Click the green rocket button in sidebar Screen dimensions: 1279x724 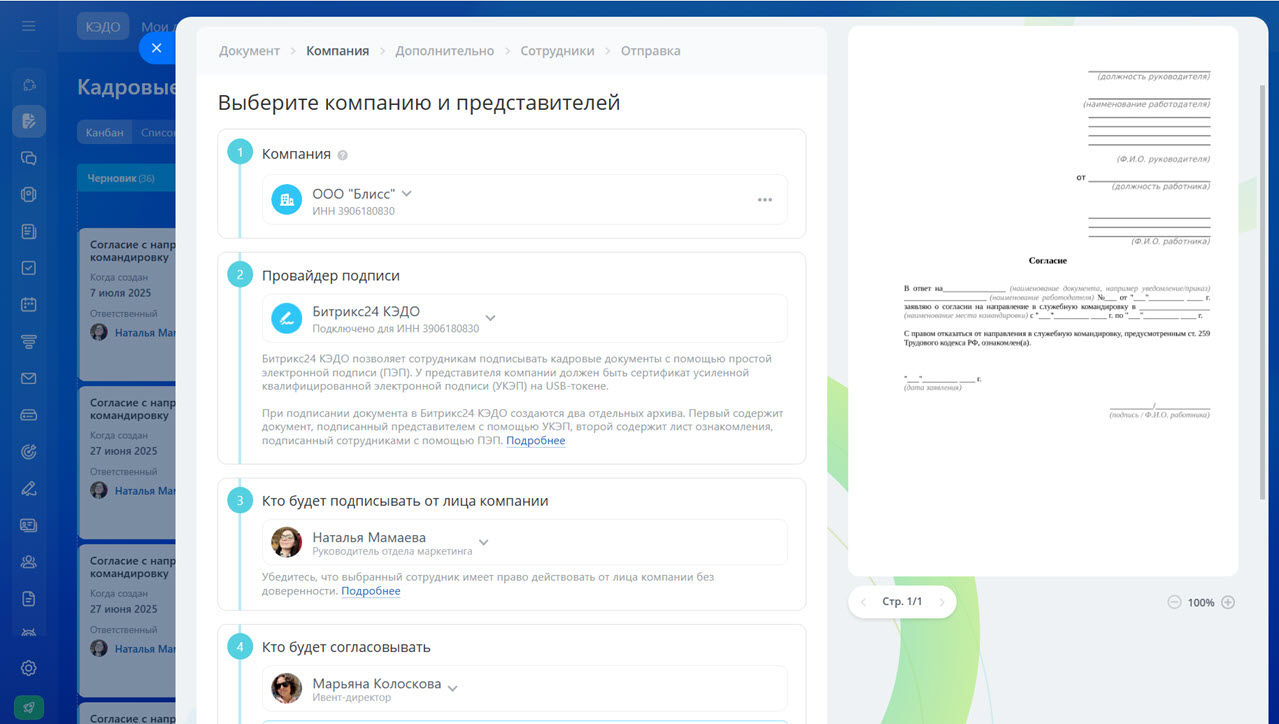(29, 707)
